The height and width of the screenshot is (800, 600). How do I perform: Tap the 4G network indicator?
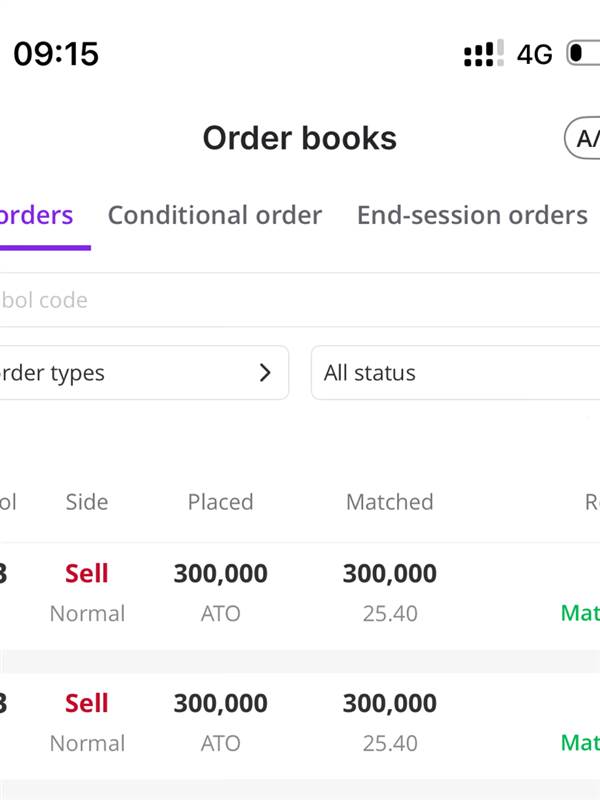tap(534, 54)
